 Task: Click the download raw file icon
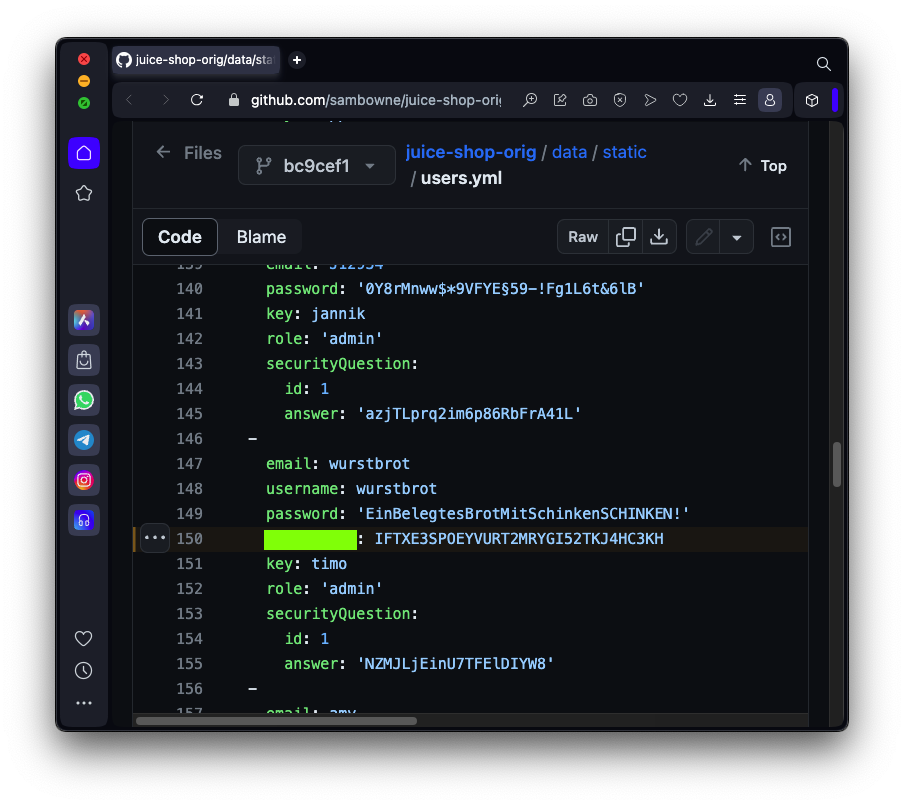pyautogui.click(x=659, y=237)
